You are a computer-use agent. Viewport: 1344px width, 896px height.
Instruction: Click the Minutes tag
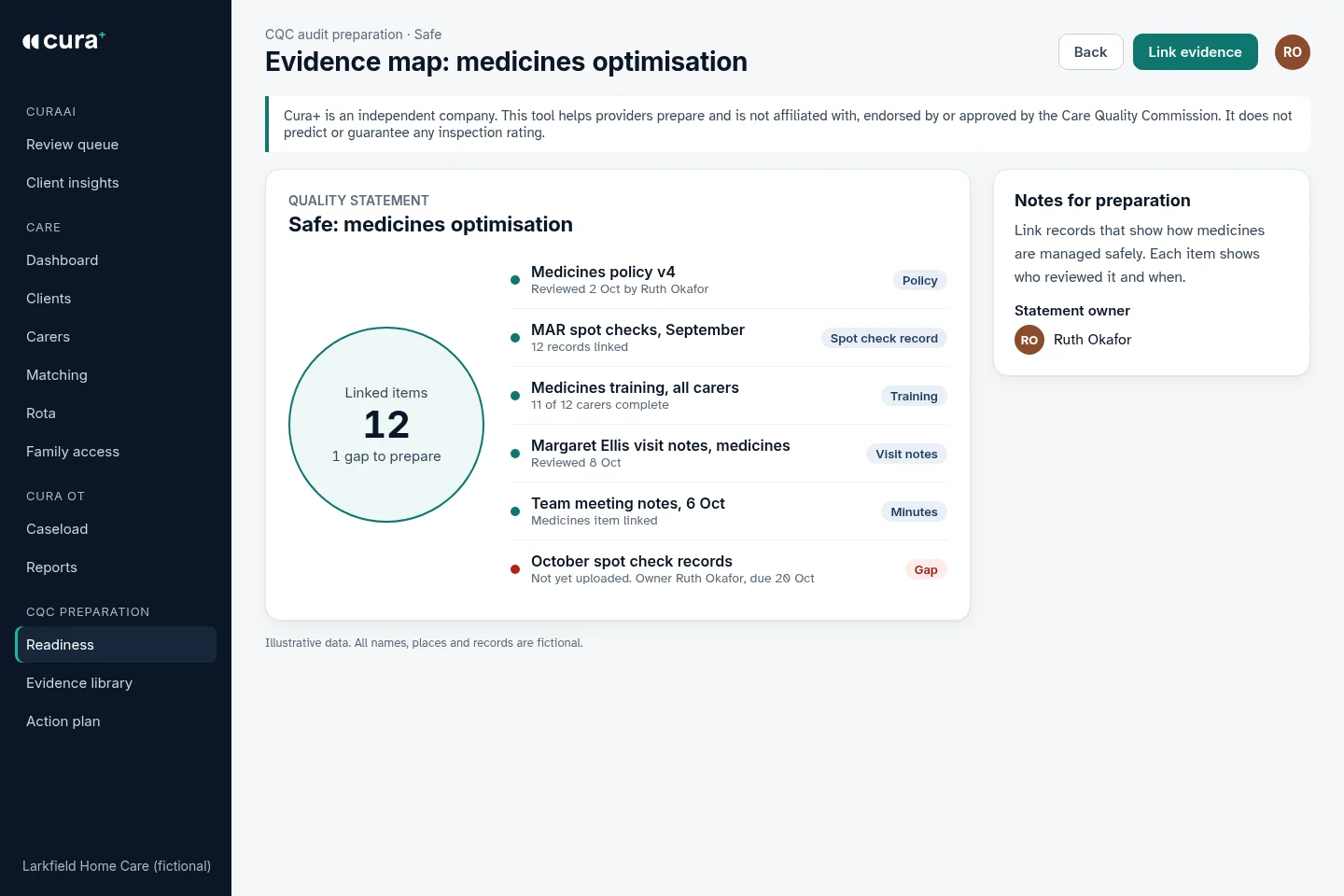tap(914, 512)
